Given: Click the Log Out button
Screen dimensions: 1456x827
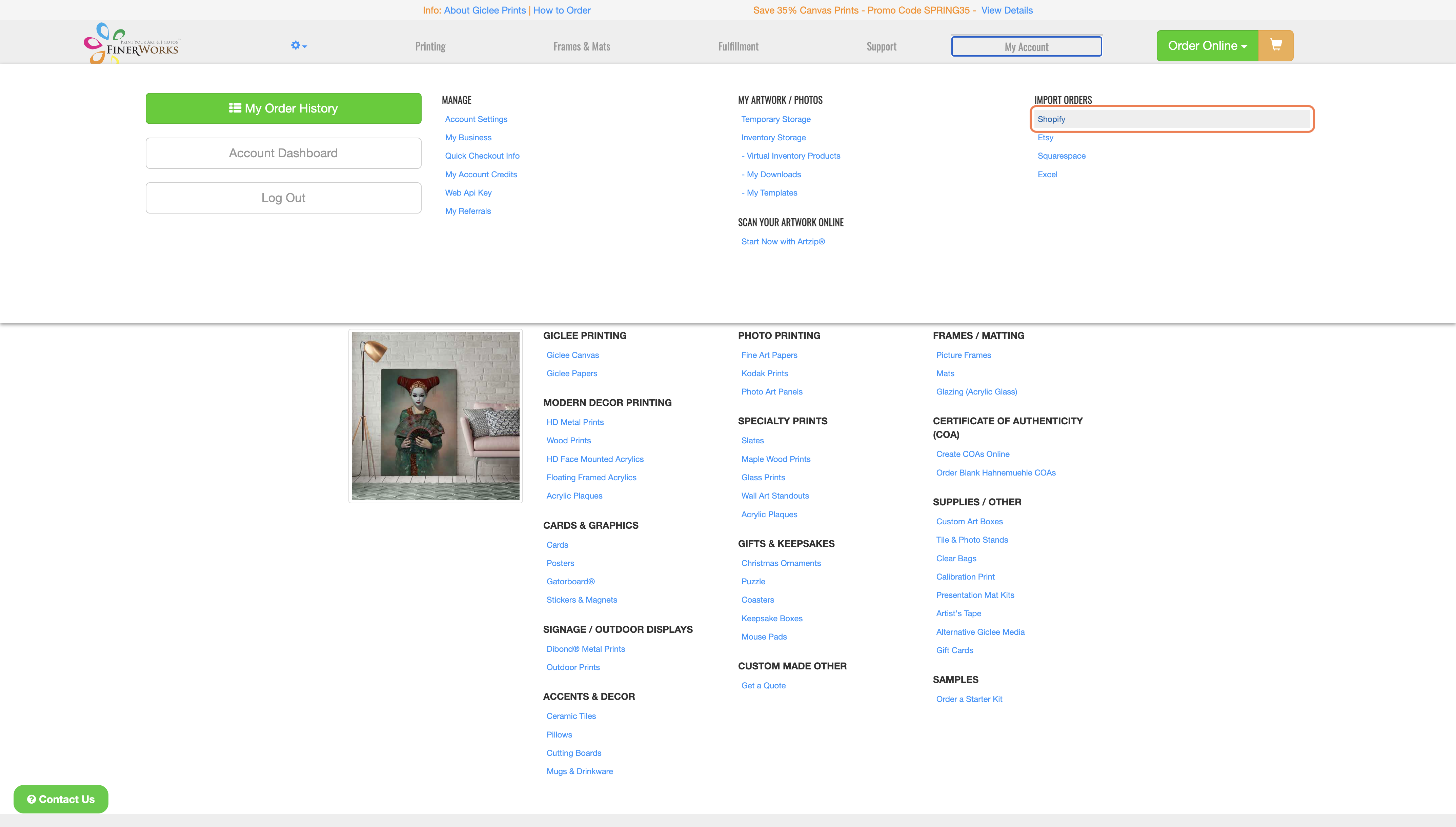Looking at the screenshot, I should 283,198.
